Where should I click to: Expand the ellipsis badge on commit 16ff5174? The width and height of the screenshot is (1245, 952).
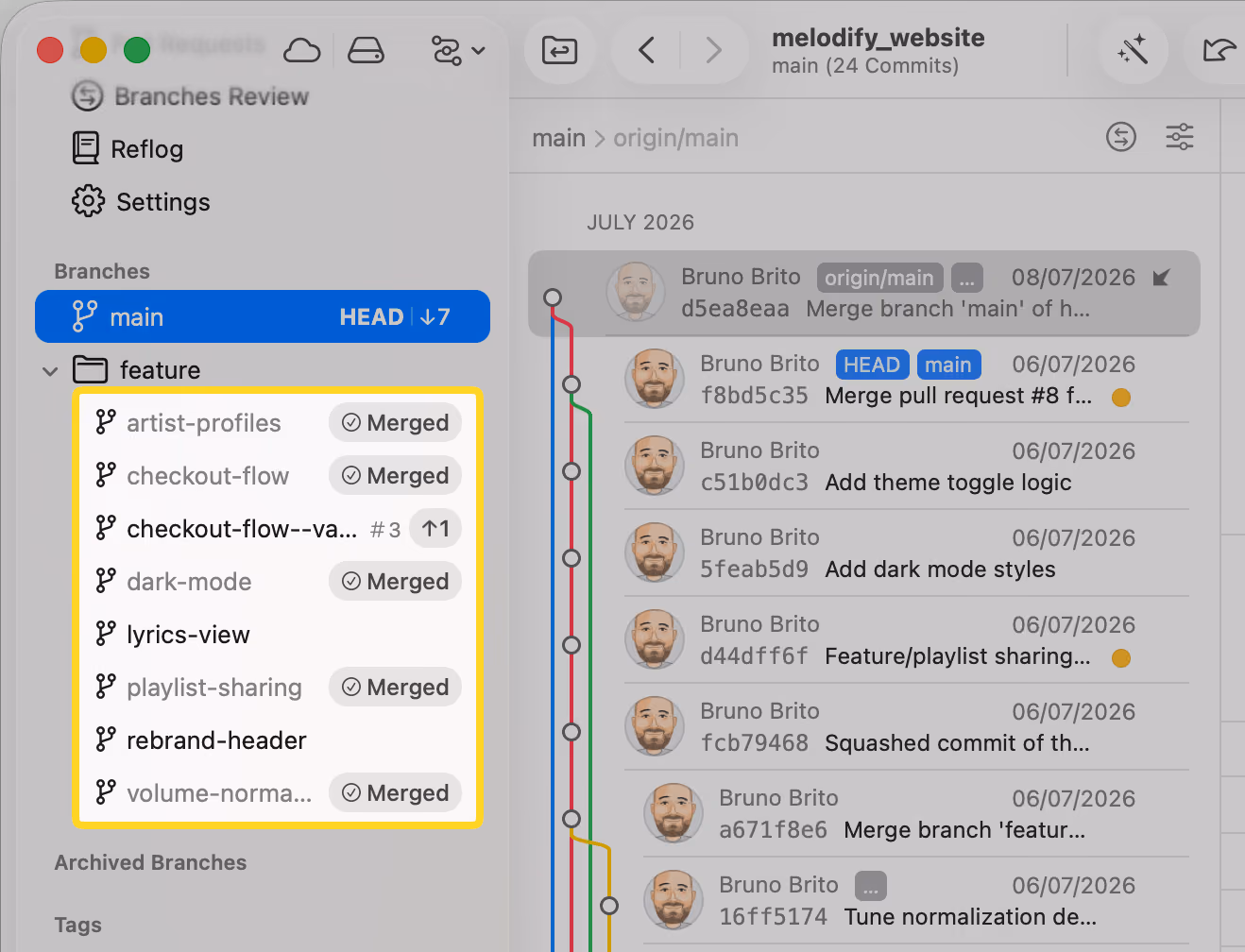tap(871, 886)
